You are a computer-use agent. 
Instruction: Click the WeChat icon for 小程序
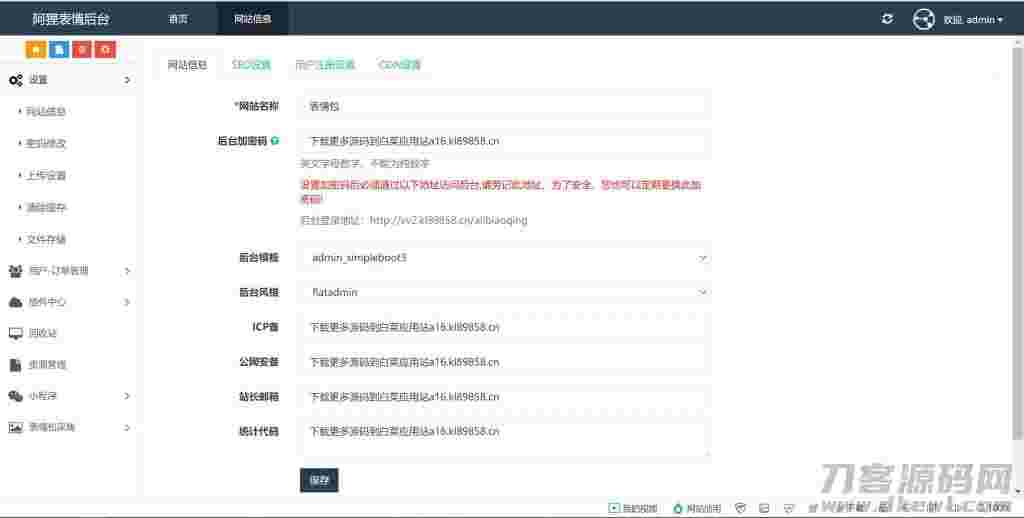coord(16,396)
